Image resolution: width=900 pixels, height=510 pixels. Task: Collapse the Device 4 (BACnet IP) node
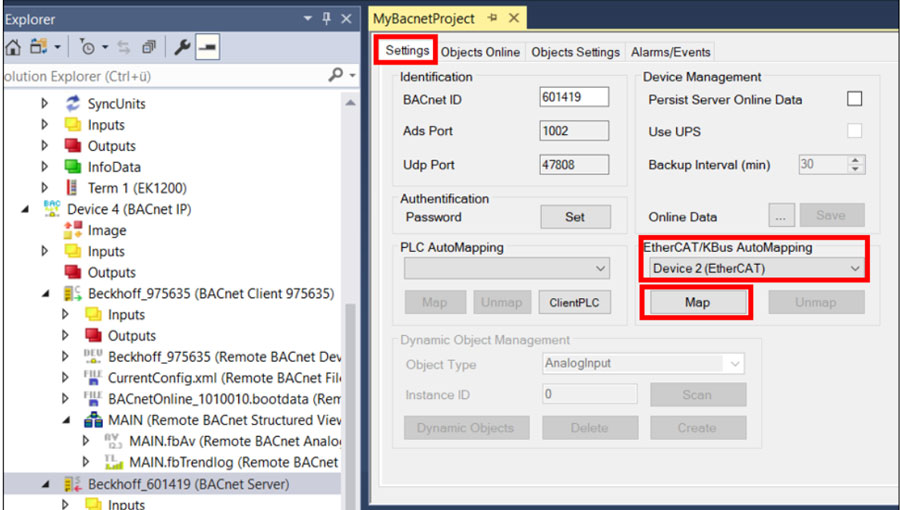pos(24,209)
